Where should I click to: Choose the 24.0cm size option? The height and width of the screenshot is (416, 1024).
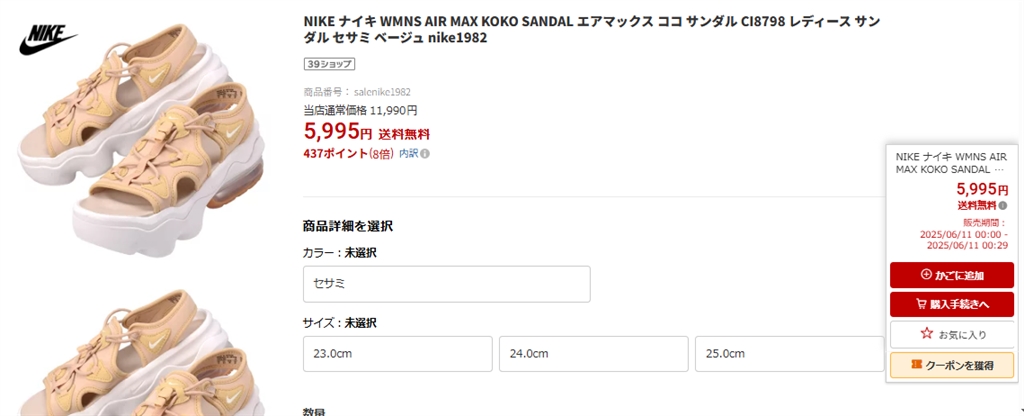(593, 354)
